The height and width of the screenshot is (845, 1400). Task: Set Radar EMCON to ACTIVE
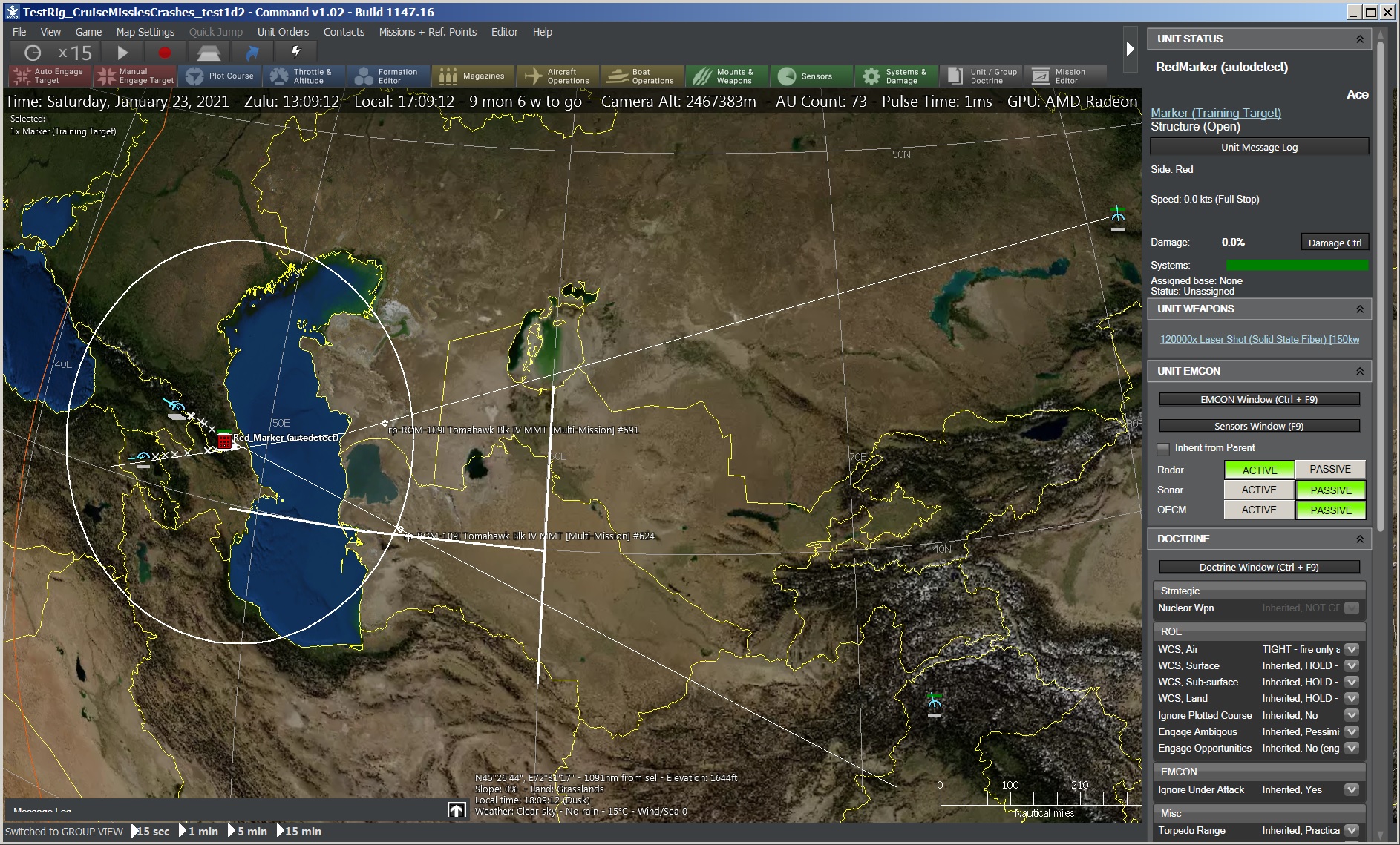point(1259,470)
